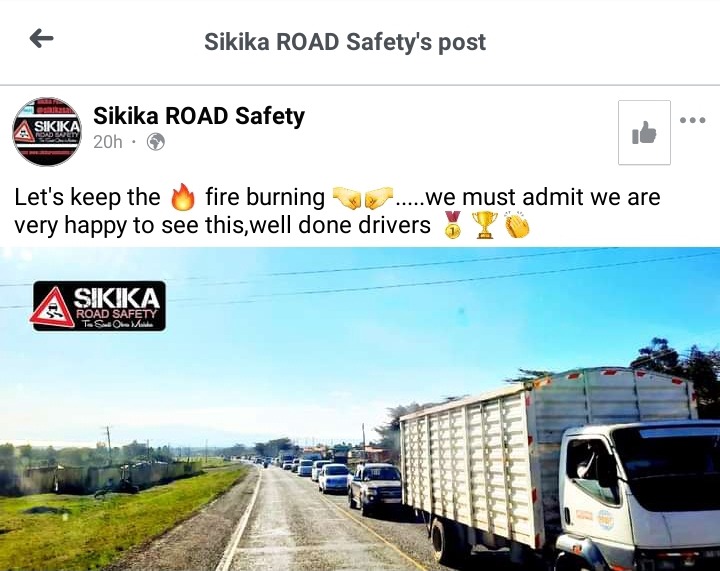
Task: Tap the public globe privacy icon
Action: [156, 142]
